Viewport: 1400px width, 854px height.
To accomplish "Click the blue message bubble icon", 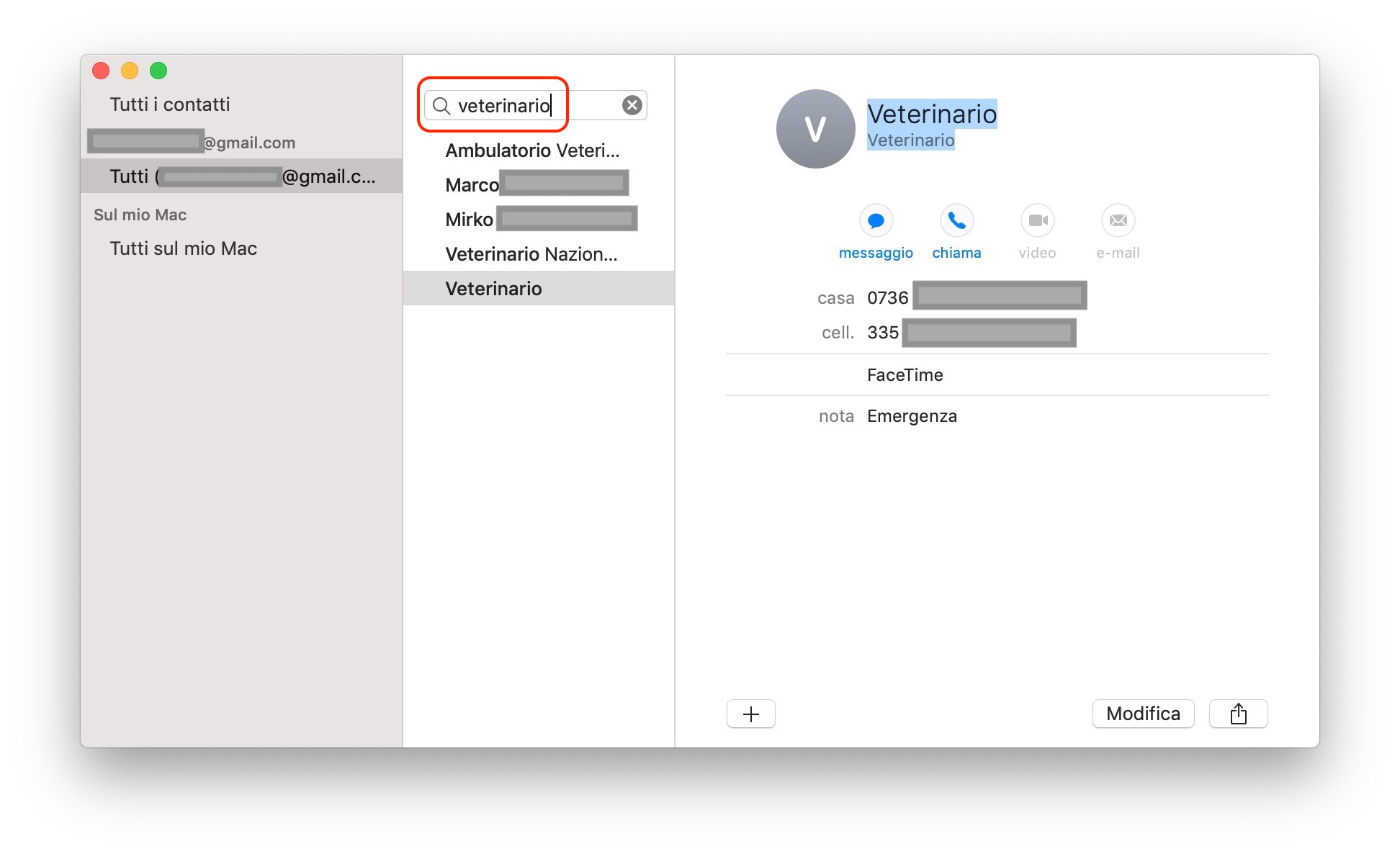I will [876, 220].
